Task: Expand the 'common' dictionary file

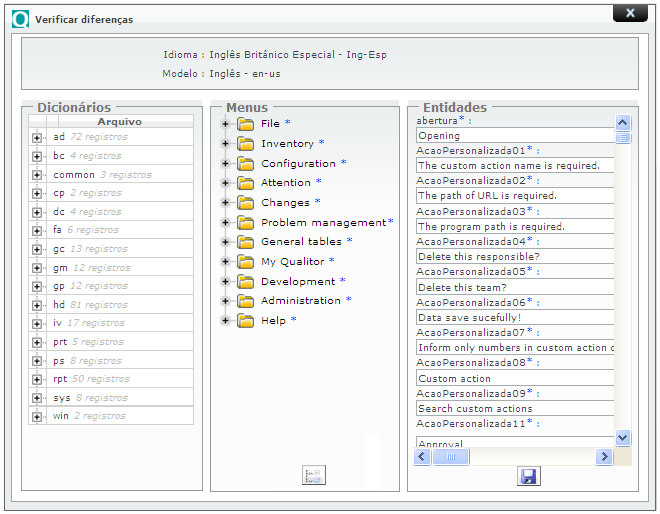Action: [37, 175]
